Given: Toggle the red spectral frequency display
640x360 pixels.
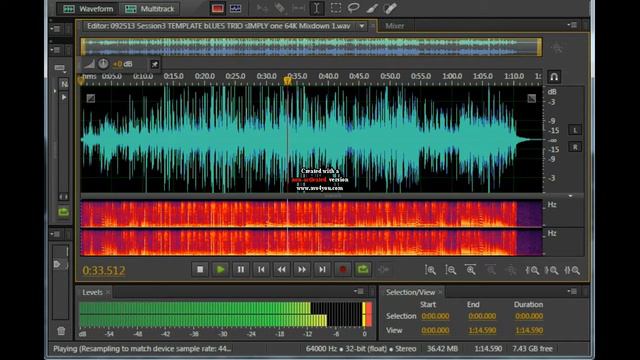Looking at the screenshot, I should [217, 9].
